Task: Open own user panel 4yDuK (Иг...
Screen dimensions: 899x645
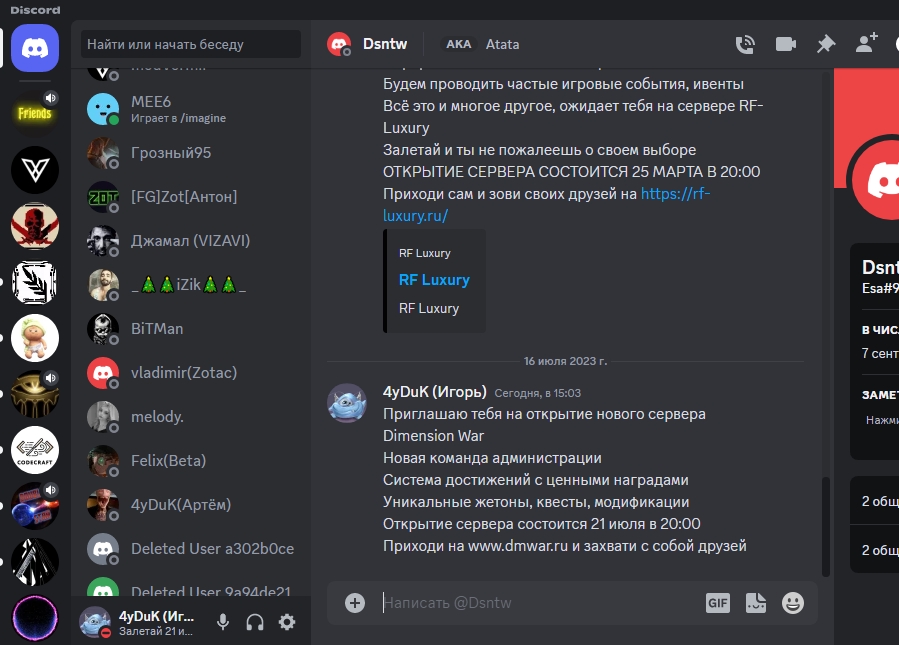Action: (139, 622)
